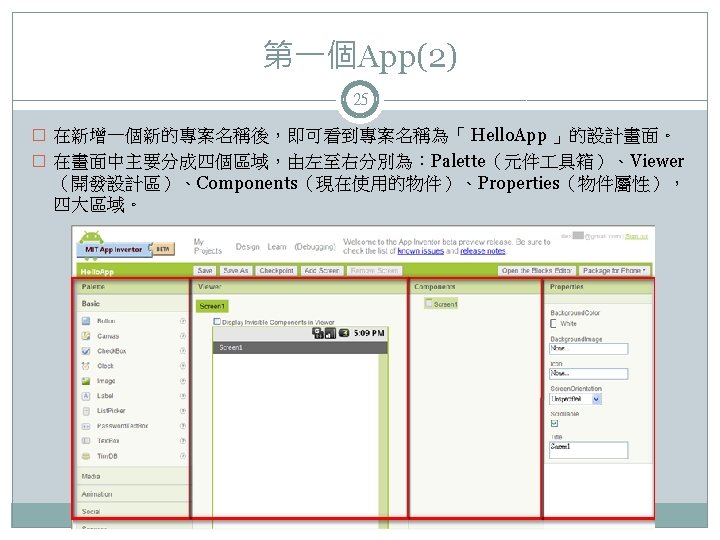The width and height of the screenshot is (720, 540).
Task: Open help icon next to Canvas
Action: (183, 336)
